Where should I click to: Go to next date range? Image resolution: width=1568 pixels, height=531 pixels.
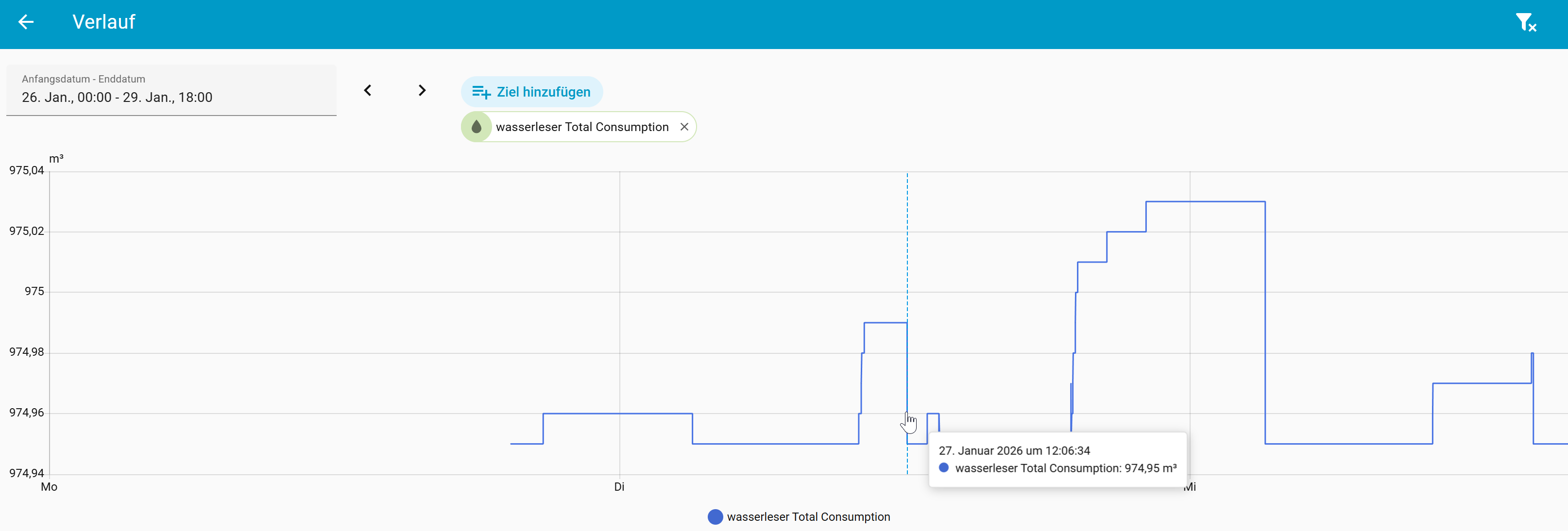pos(422,91)
